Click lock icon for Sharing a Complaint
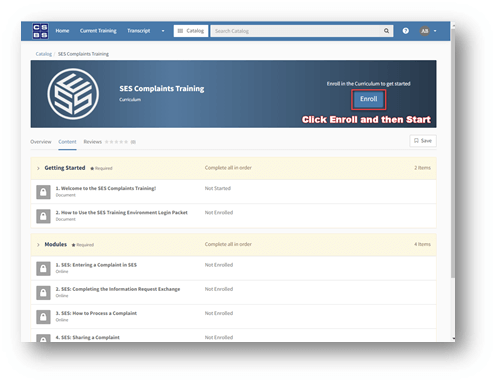This screenshot has width=497, height=384. pyautogui.click(x=43, y=338)
